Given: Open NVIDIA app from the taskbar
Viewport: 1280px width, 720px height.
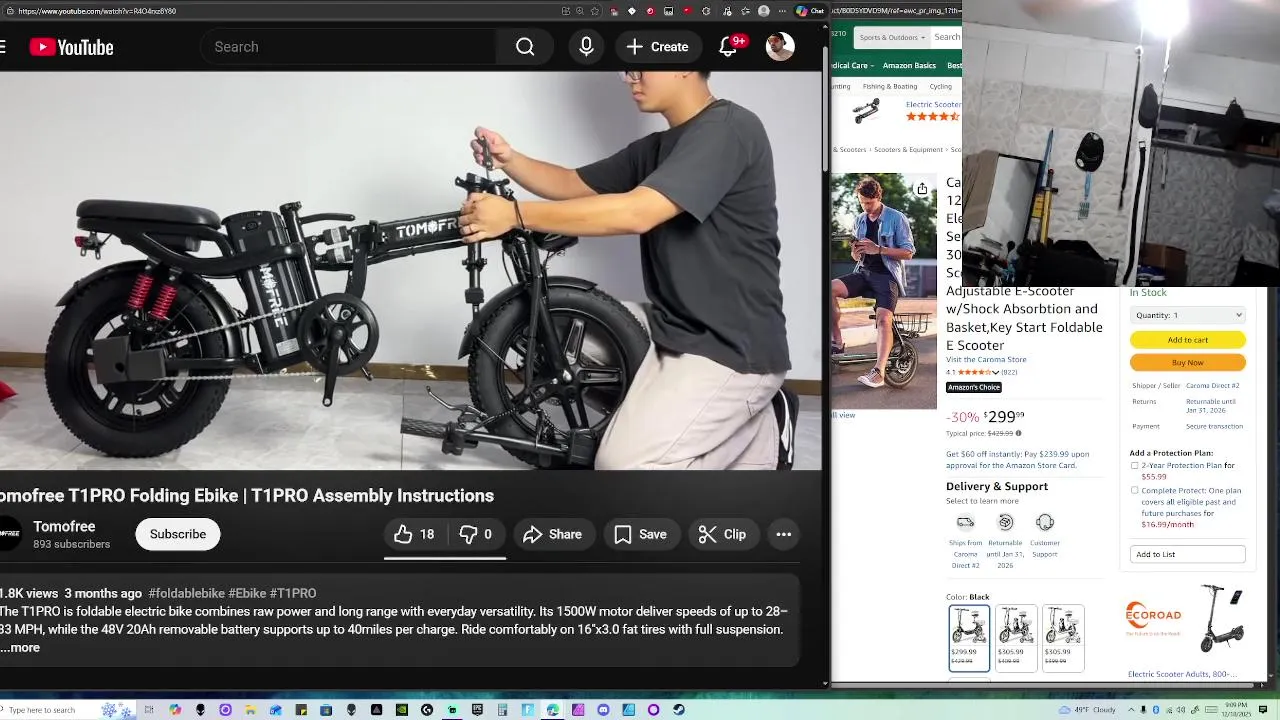Looking at the screenshot, I should point(401,710).
